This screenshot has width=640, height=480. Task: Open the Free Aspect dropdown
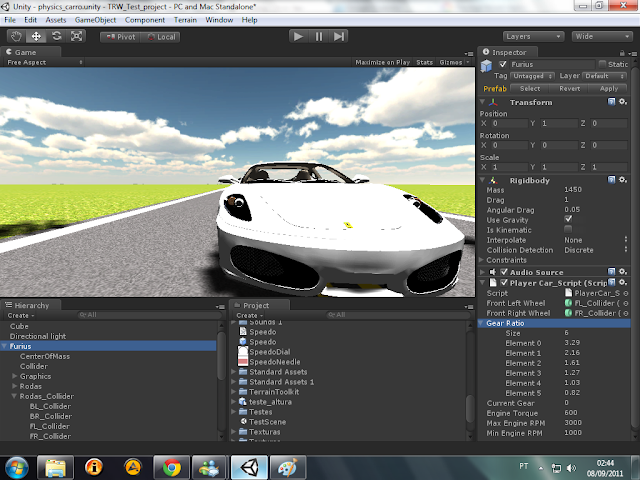[44, 62]
